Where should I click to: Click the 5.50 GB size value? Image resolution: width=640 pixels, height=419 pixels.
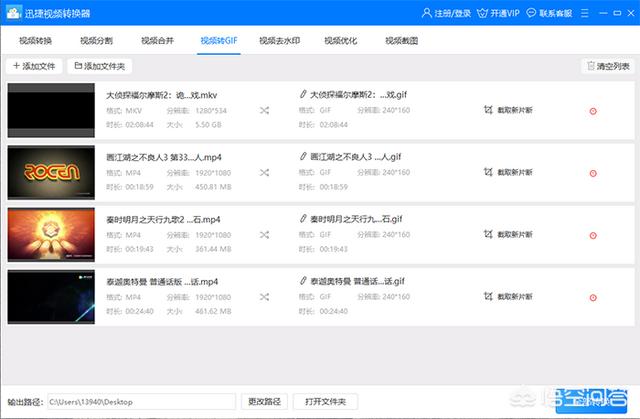click(x=208, y=125)
